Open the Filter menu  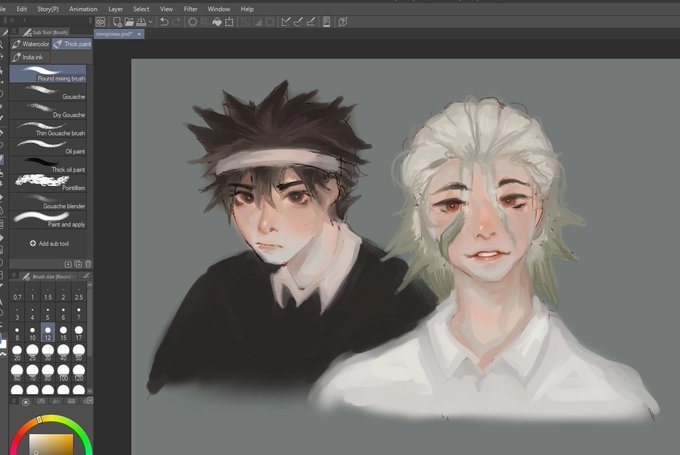pos(190,9)
